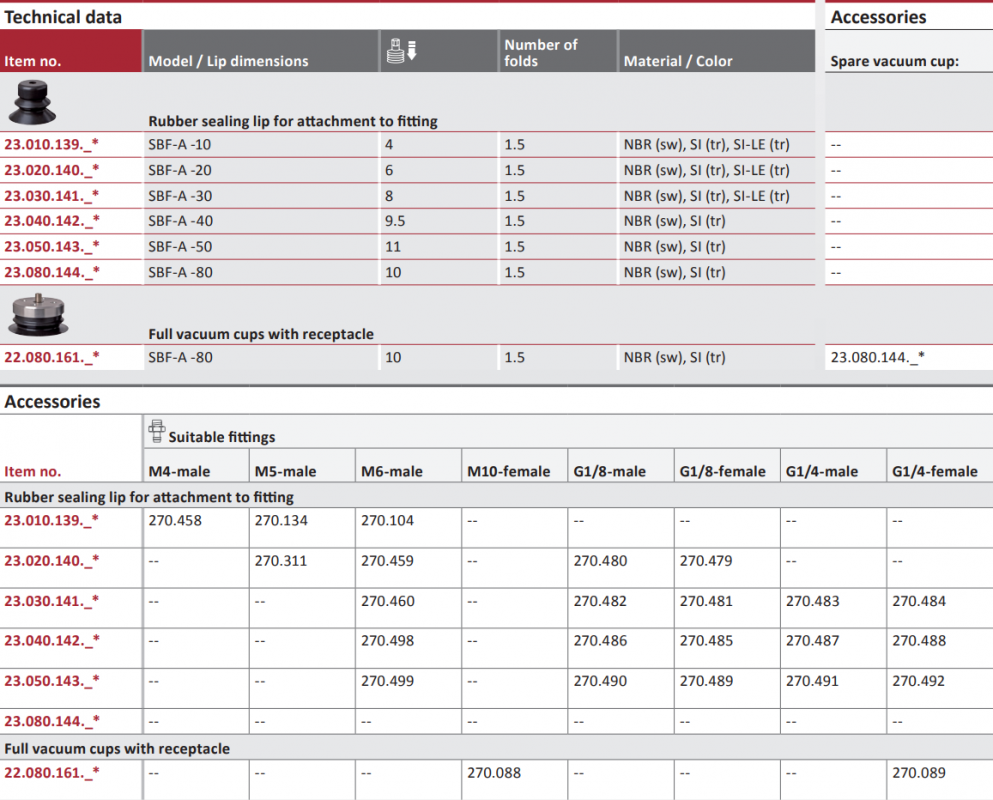
Task: Select item 23.050.143._* in Technical data
Action: [51, 246]
